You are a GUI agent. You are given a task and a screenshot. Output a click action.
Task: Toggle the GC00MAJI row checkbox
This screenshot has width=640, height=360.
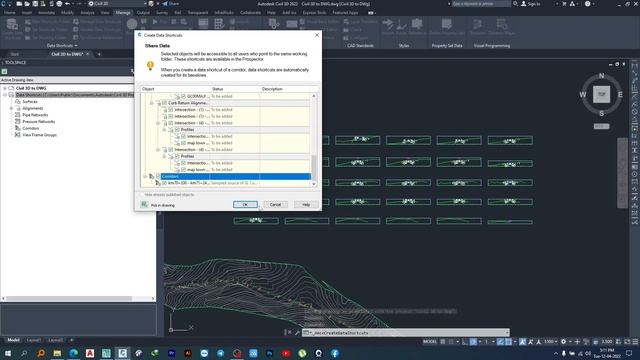pos(183,96)
